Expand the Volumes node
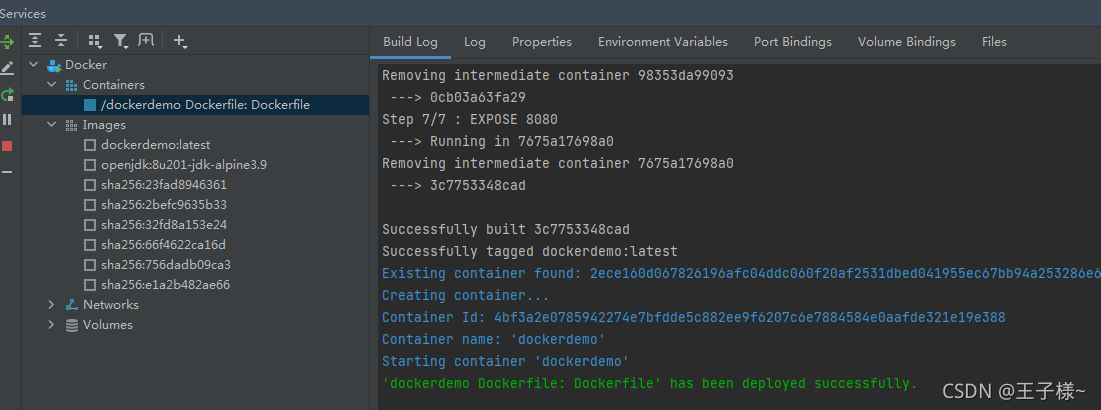This screenshot has height=410, width=1101. (x=51, y=325)
